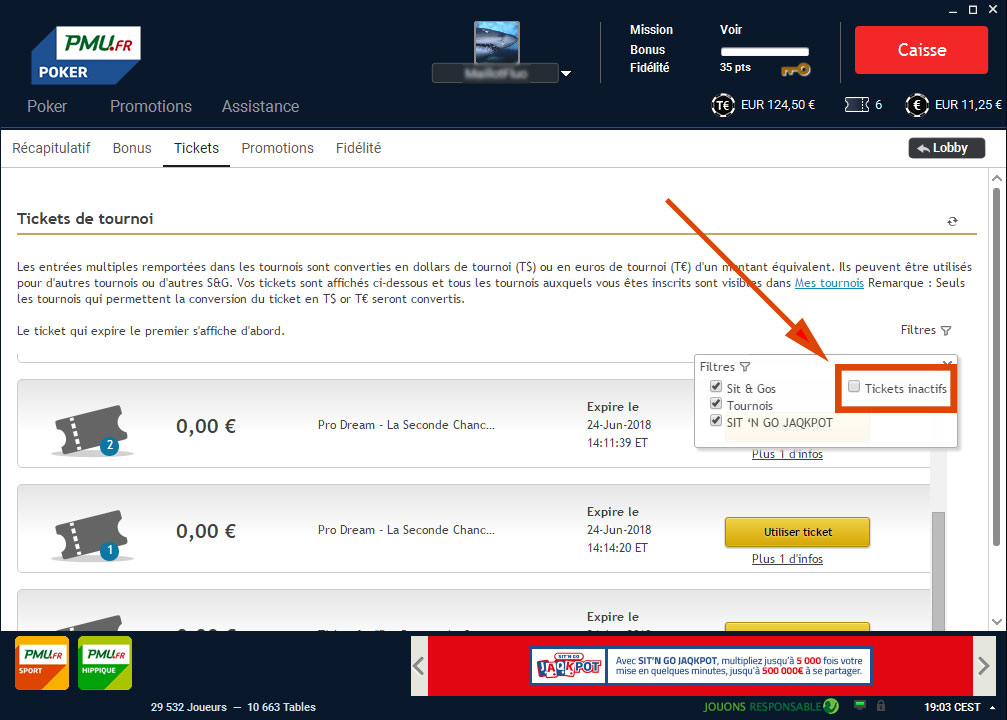Click Plus d'infos for 14:14:20 ticket
The image size is (1007, 720).
click(787, 559)
